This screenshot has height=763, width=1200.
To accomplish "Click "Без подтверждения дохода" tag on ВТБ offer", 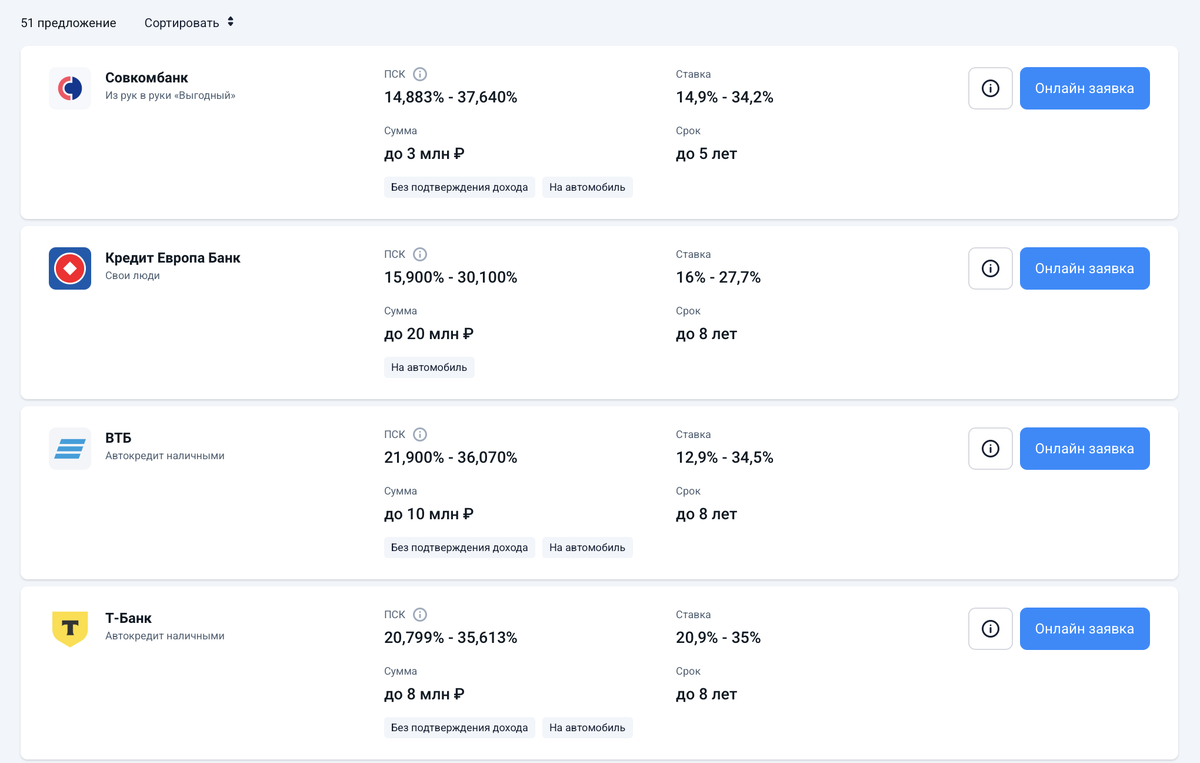I will click(459, 547).
